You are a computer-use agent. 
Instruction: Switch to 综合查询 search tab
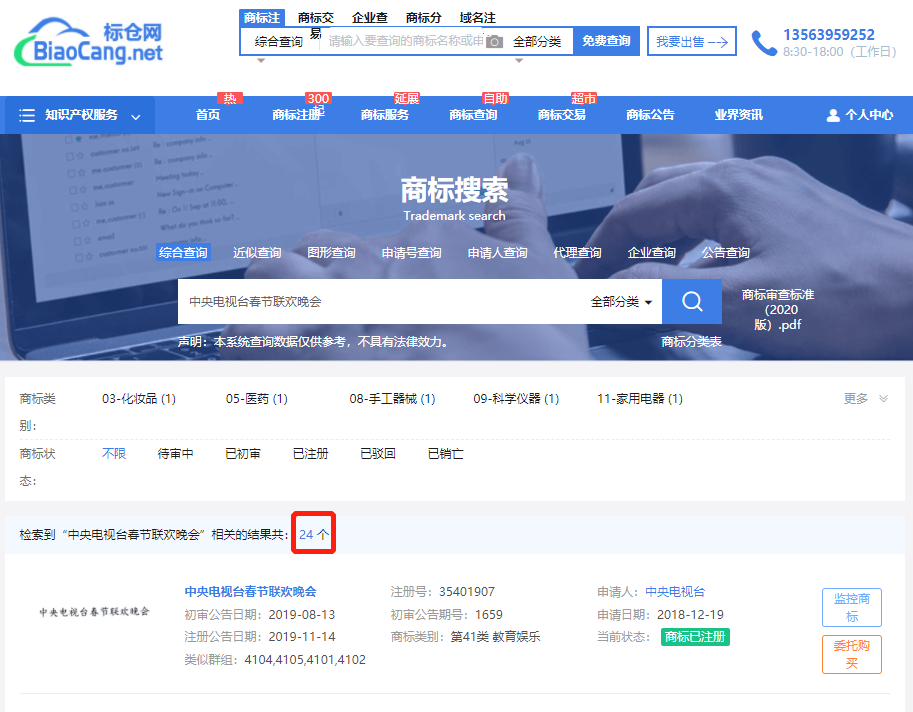tap(183, 253)
